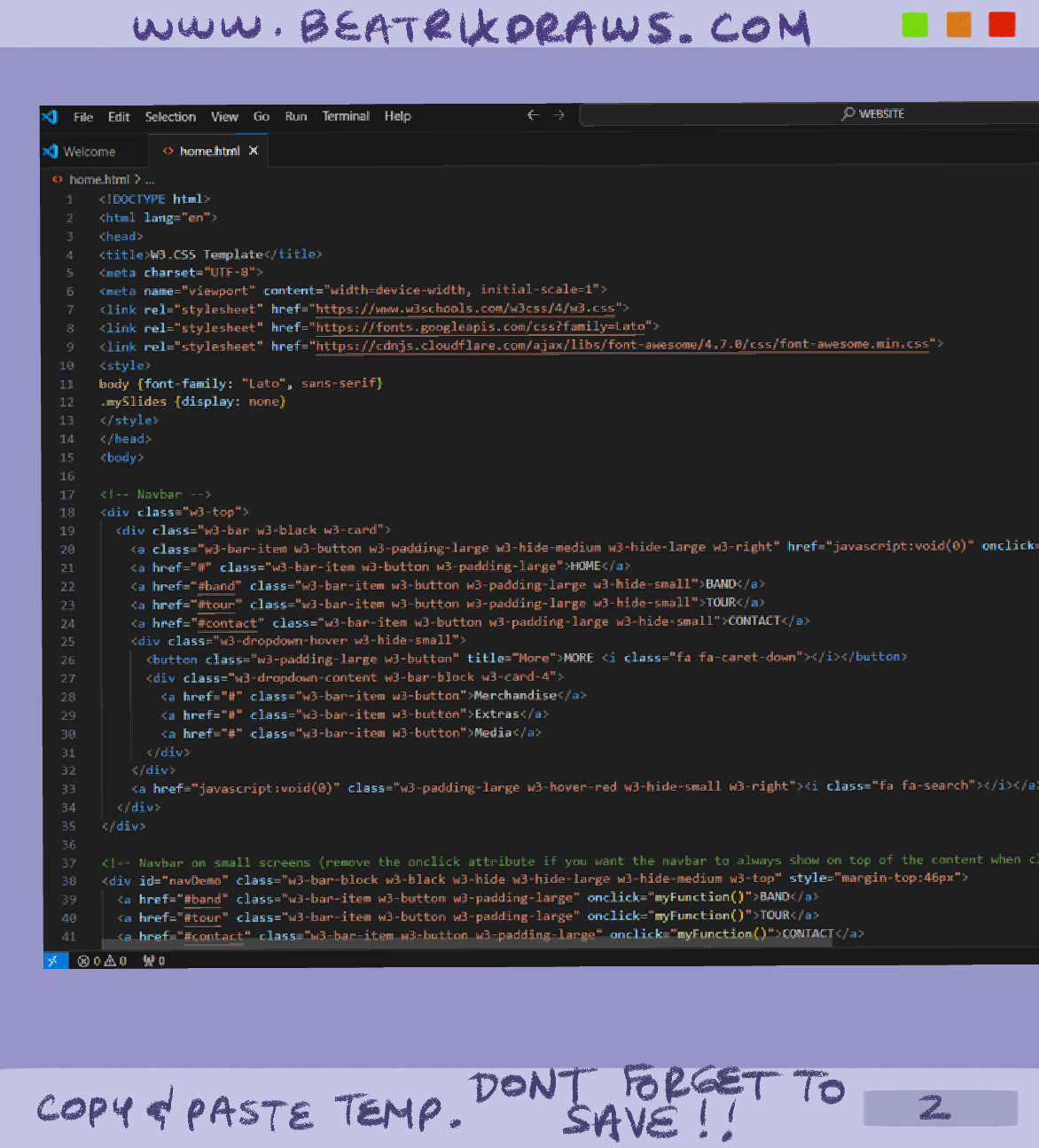Click the #tour link on line 40

click(202, 918)
